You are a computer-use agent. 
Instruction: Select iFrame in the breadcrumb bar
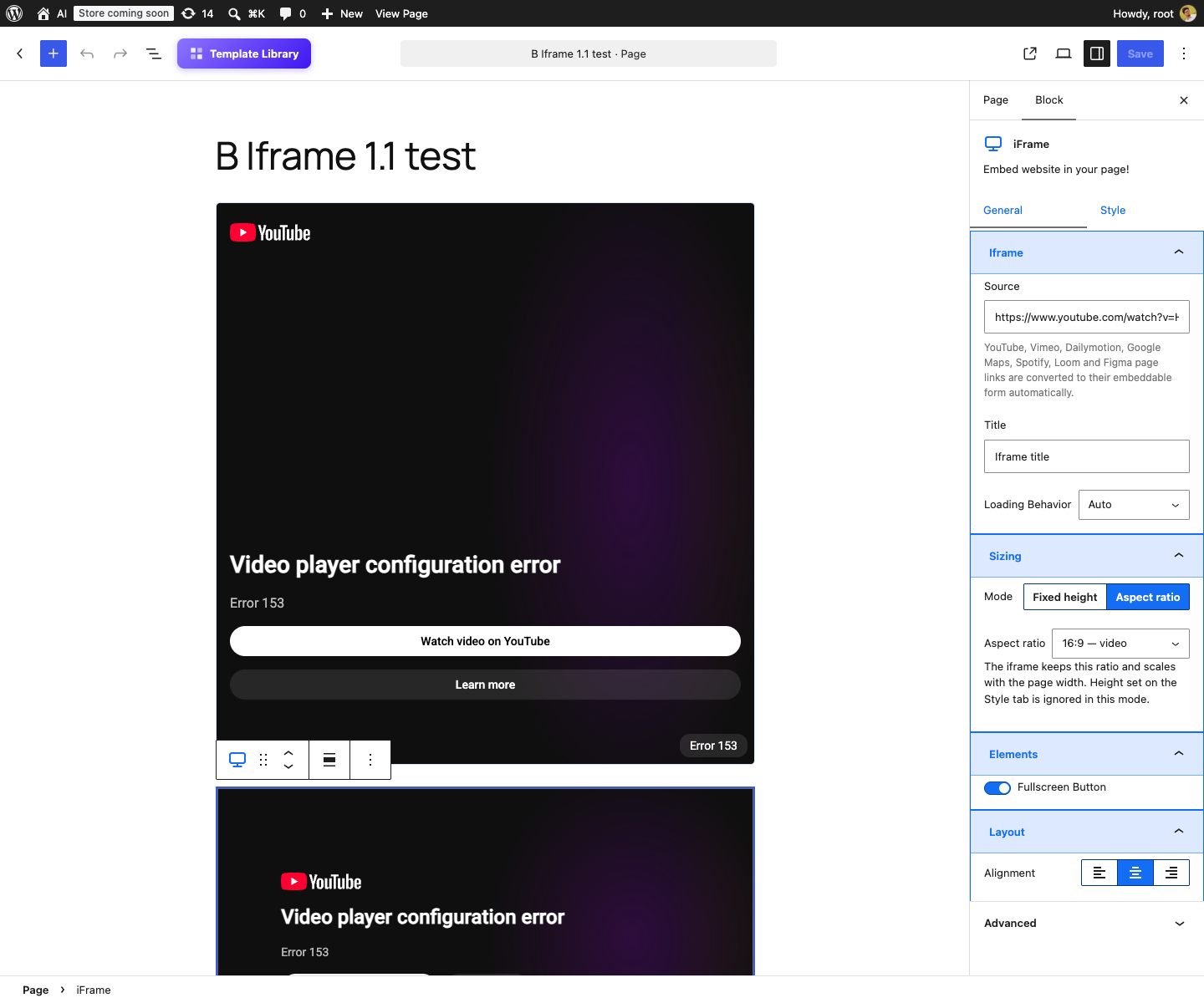pos(94,990)
